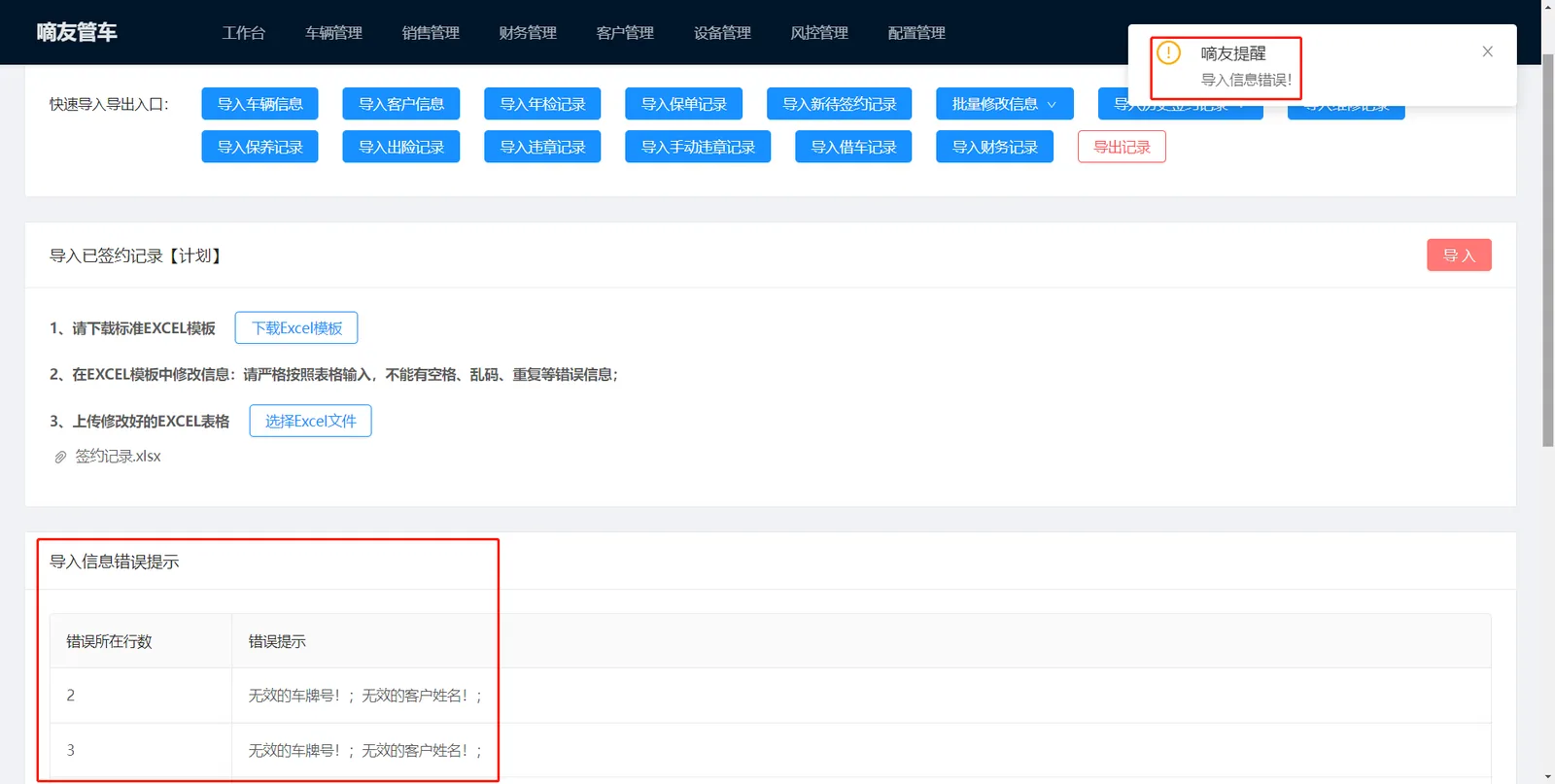The height and width of the screenshot is (784, 1555).
Task: Click the 导入信息错误! notification message
Action: pos(1246,80)
